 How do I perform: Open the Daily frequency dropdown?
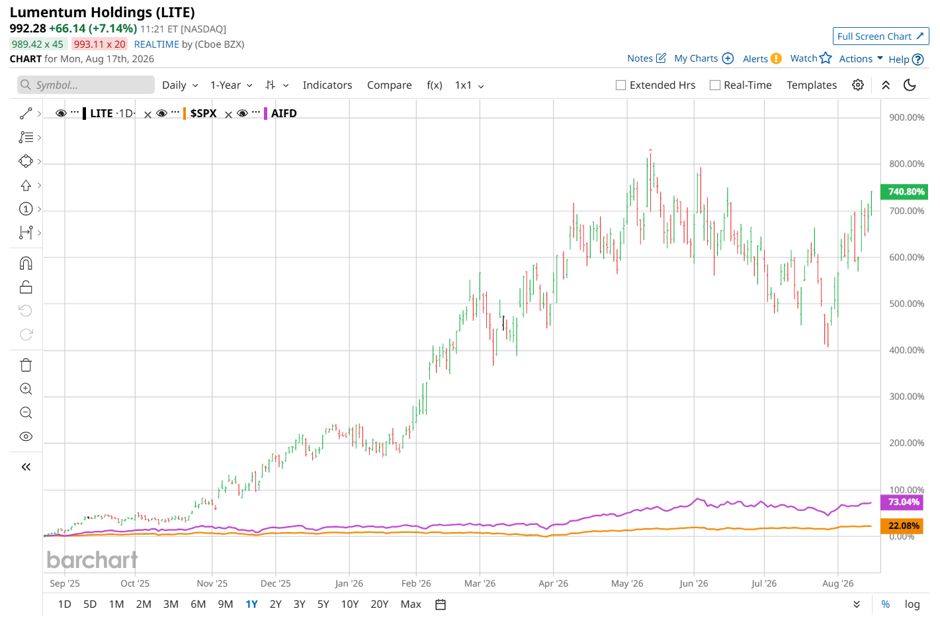(x=180, y=85)
